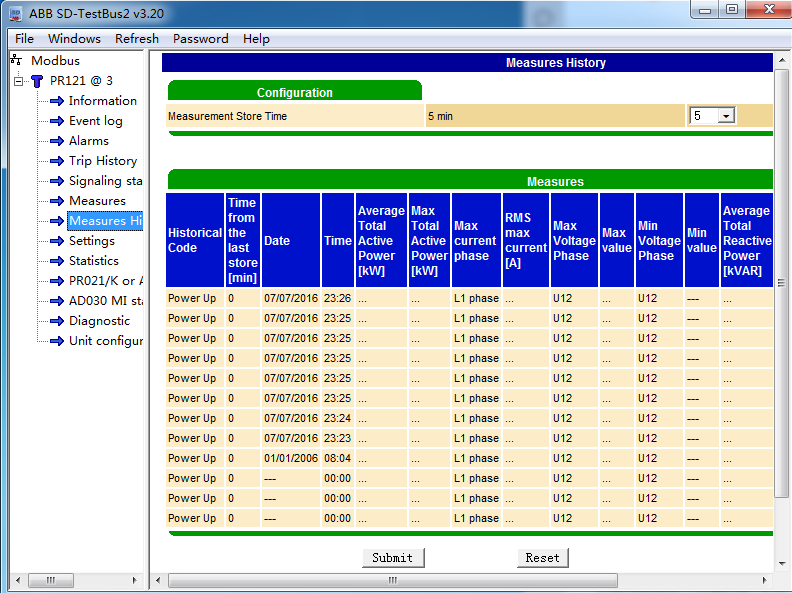This screenshot has width=792, height=593.
Task: Collapse the PR121 @ 3 tree node
Action: point(19,81)
